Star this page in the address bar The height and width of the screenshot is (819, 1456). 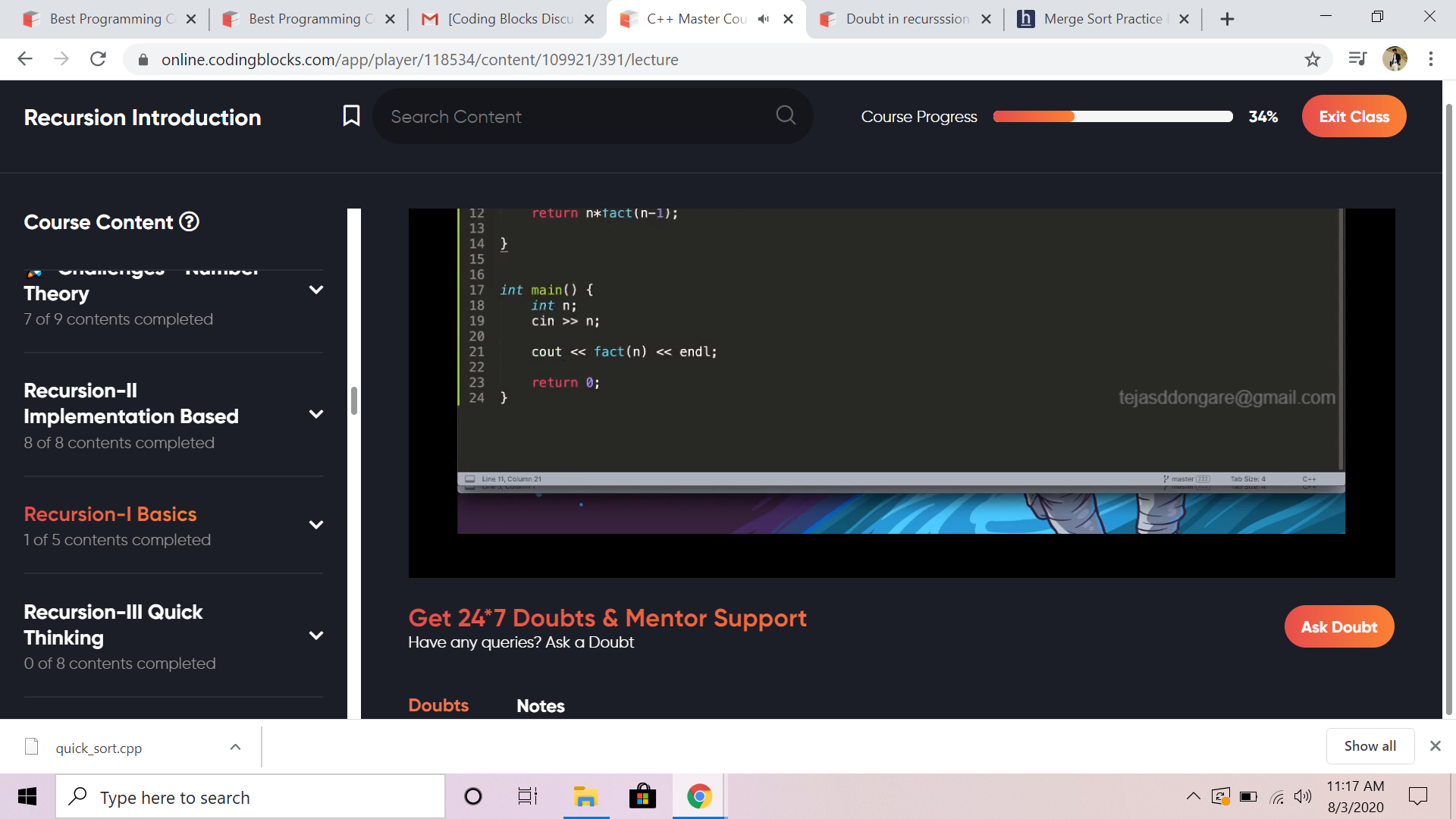(1313, 59)
